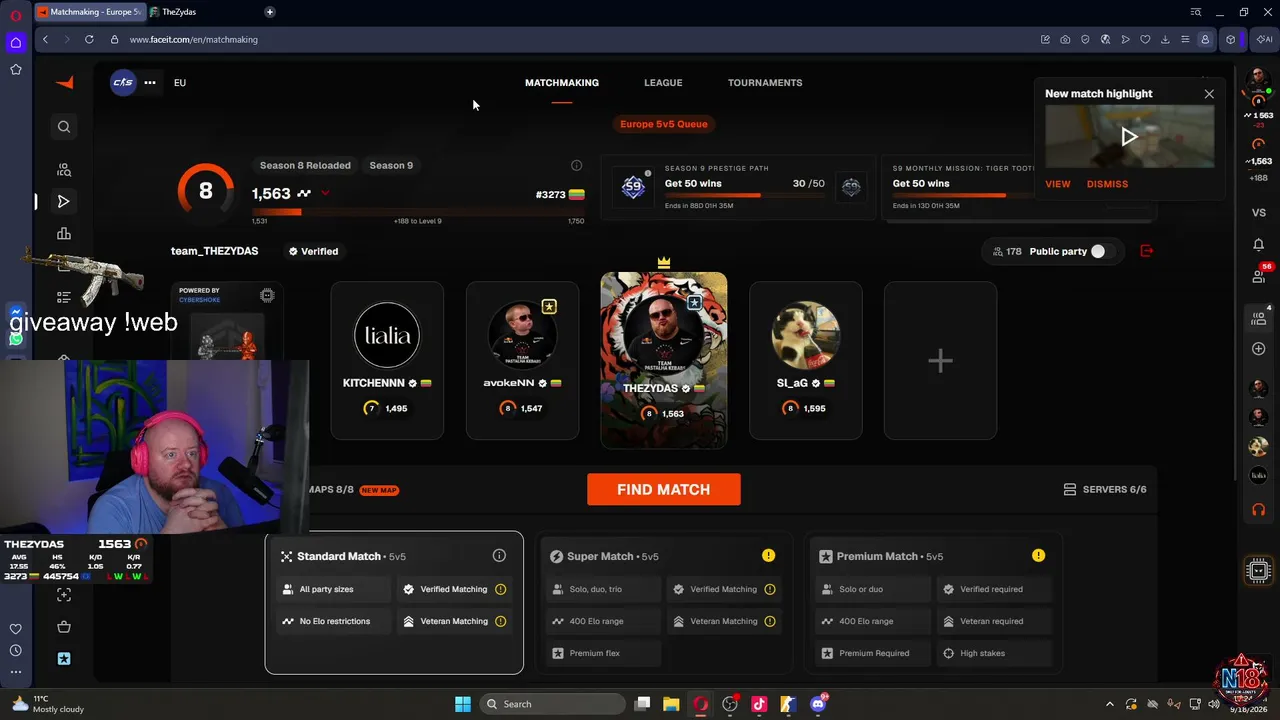Click the Super Match warning icon
This screenshot has height=720, width=1280.
click(x=768, y=556)
